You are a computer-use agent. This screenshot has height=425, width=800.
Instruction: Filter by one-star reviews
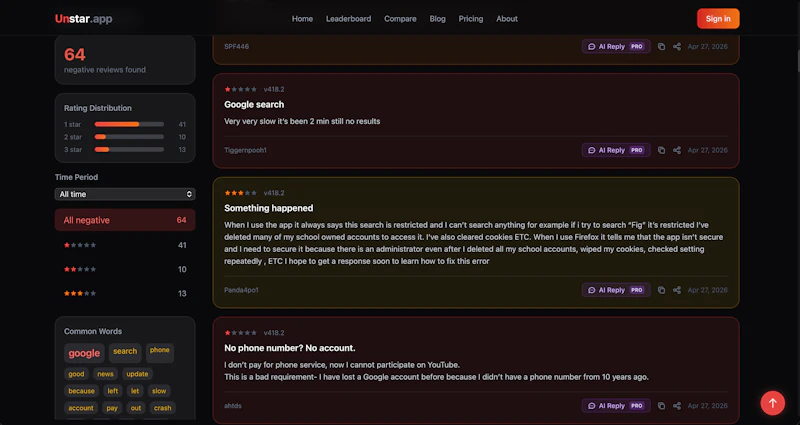pos(125,245)
